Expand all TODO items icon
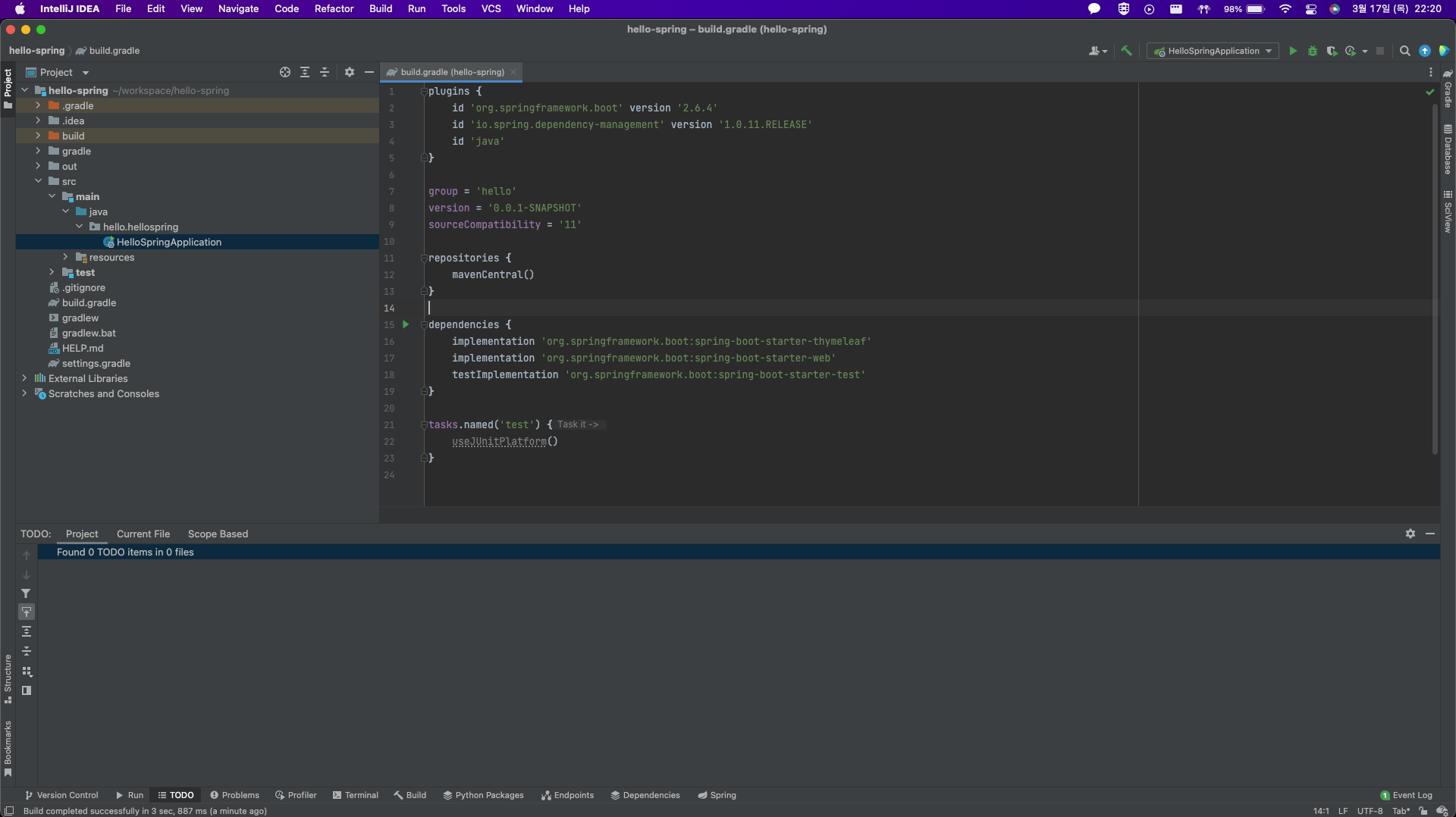Image resolution: width=1456 pixels, height=817 pixels. [27, 631]
